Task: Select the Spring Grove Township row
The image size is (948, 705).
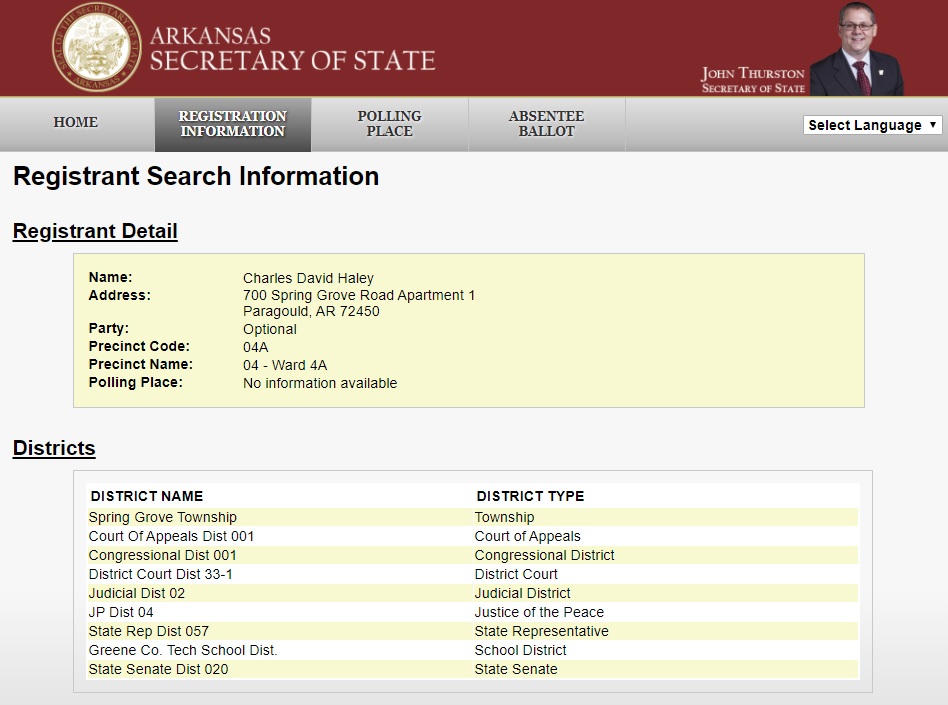Action: point(472,517)
